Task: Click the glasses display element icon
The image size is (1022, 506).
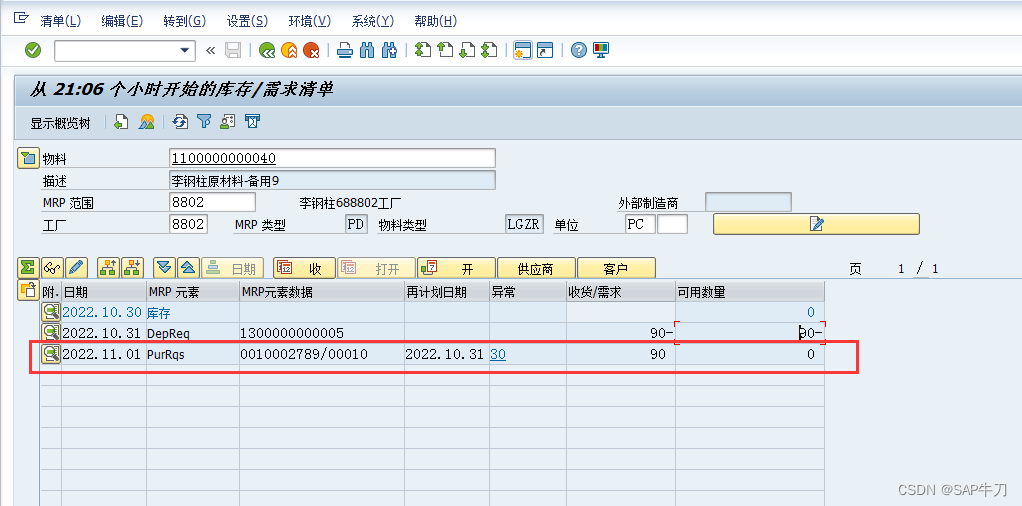Action: point(52,268)
